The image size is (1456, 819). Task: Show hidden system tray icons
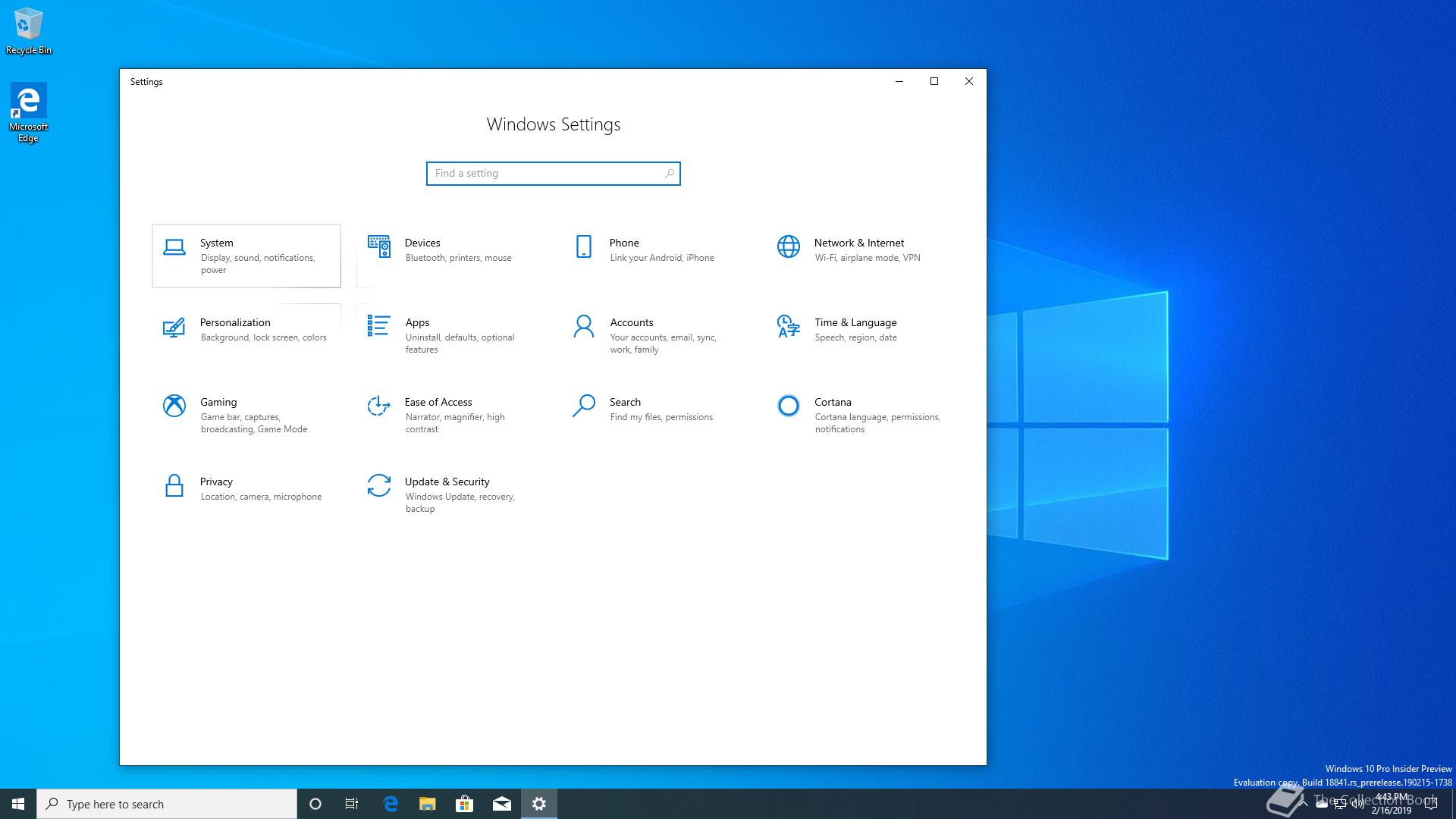(x=1304, y=804)
